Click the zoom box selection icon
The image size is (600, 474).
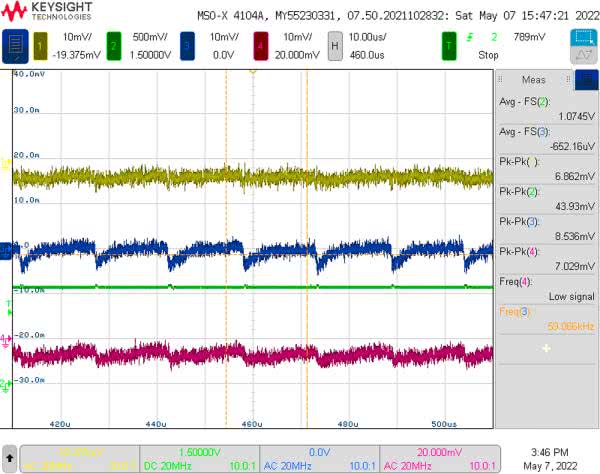[x=584, y=38]
